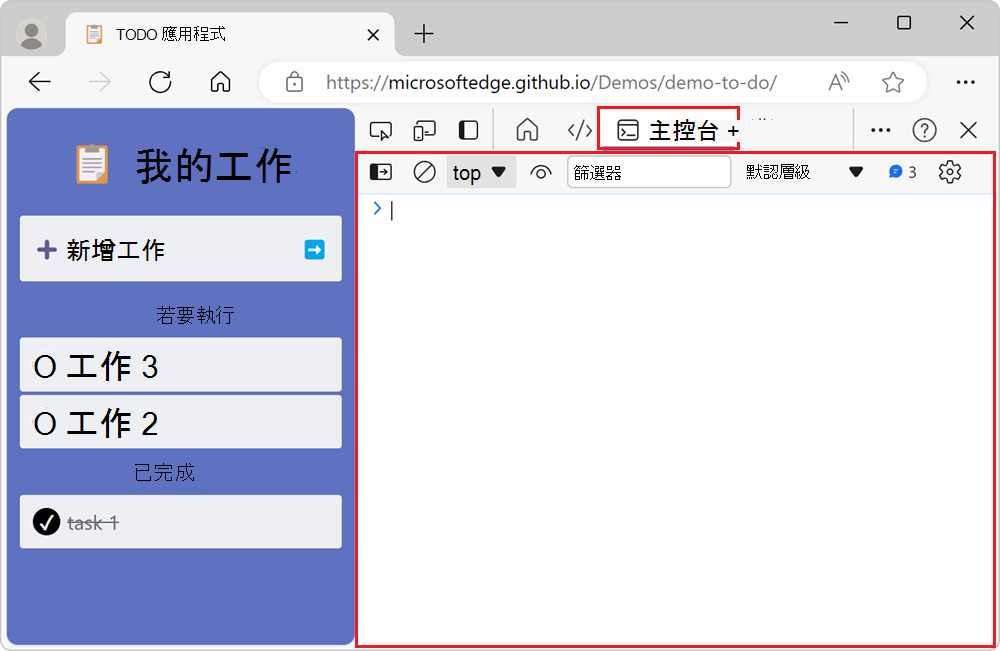Image resolution: width=1000 pixels, height=651 pixels.
Task: Toggle device emulation mode
Action: click(424, 130)
